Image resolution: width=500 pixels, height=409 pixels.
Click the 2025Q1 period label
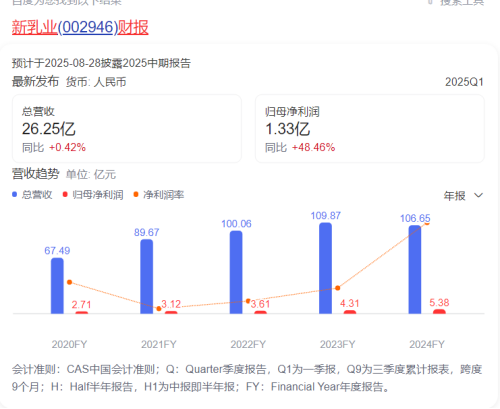click(x=464, y=82)
